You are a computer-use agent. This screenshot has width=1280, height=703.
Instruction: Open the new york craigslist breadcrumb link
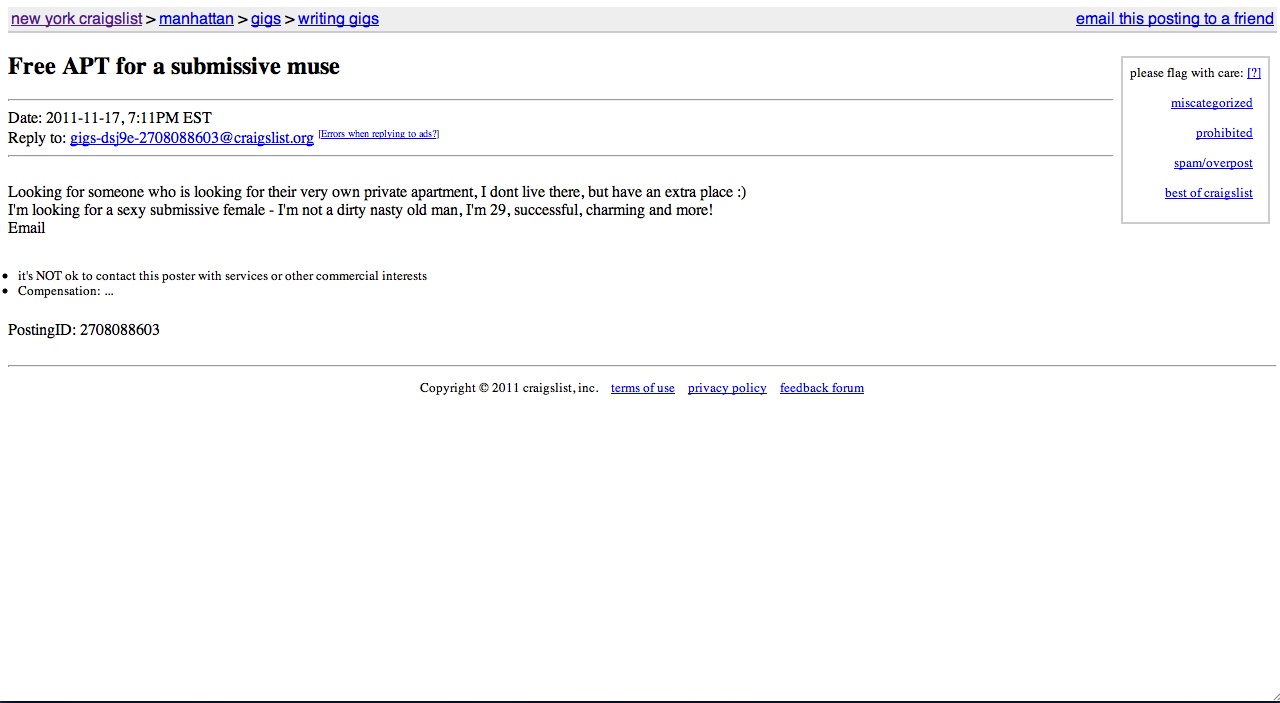76,18
